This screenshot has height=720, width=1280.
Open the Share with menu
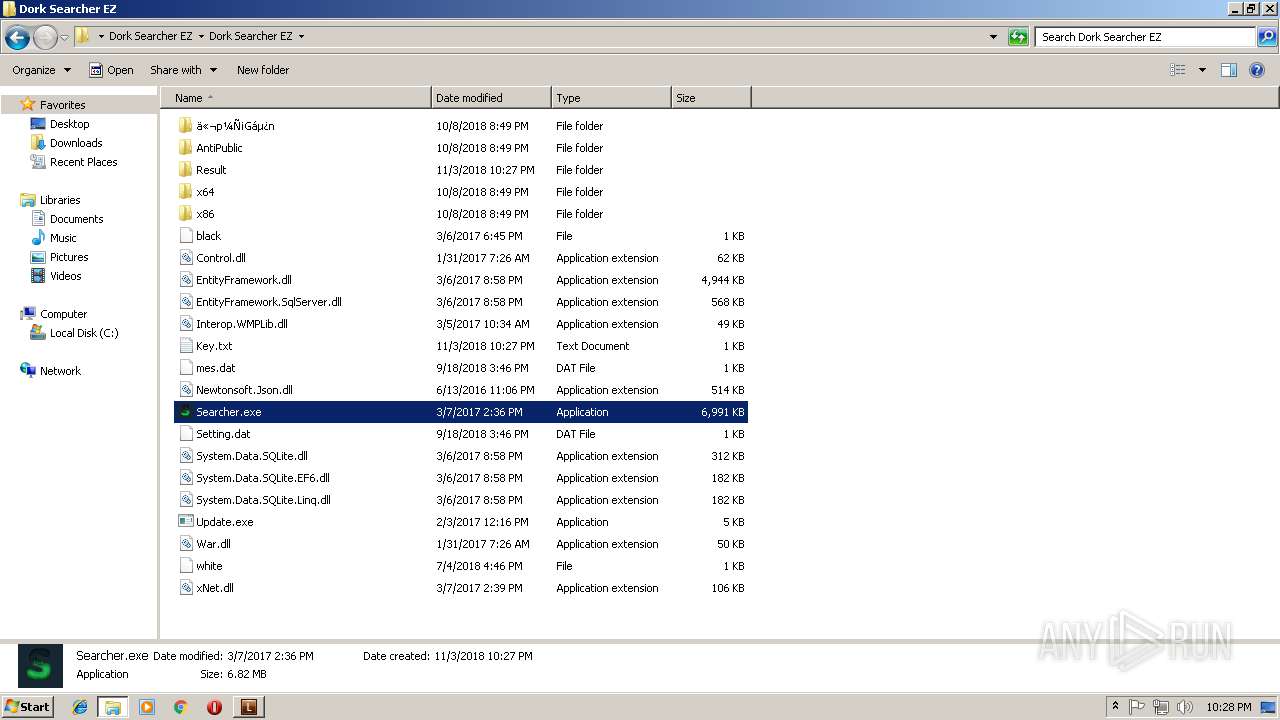[183, 70]
